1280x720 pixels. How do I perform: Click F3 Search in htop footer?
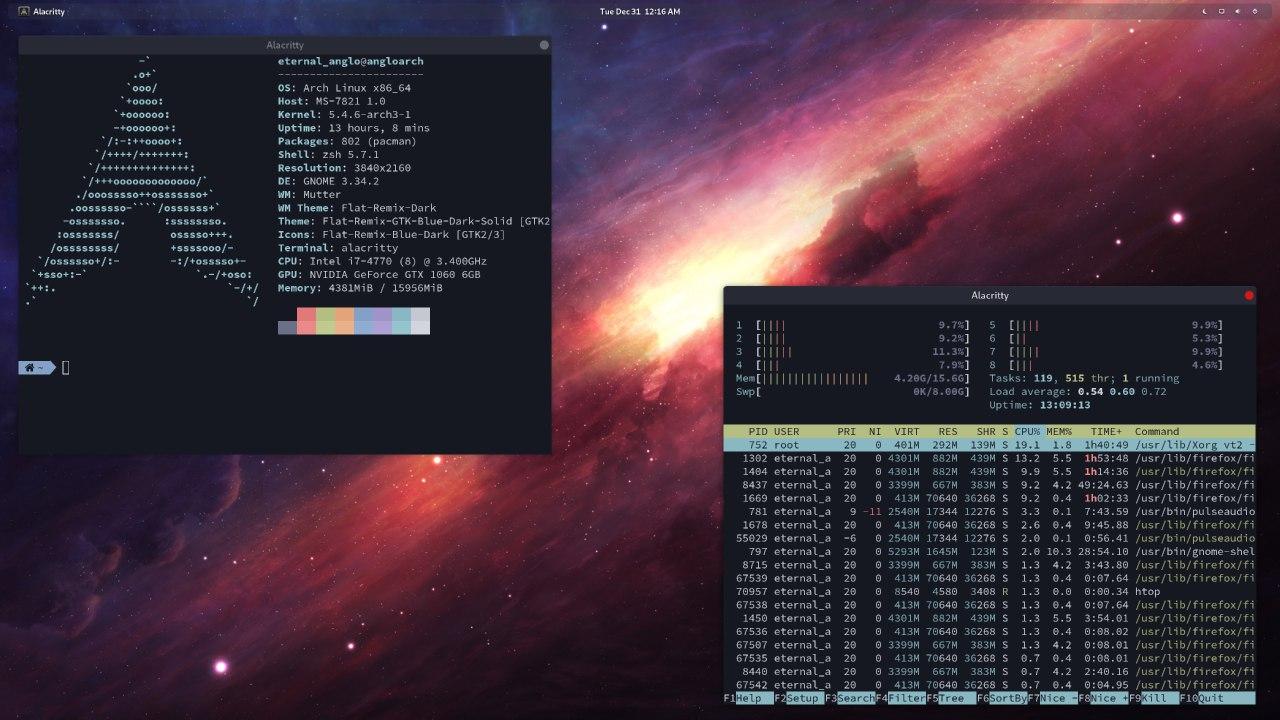pyautogui.click(x=849, y=698)
